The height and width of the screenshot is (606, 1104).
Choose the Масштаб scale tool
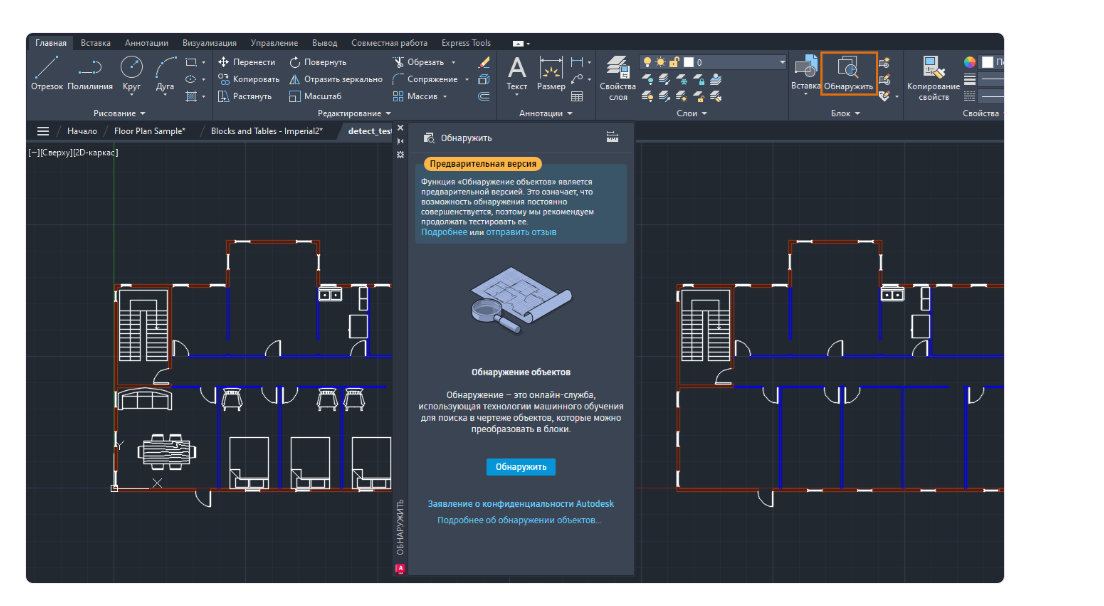(315, 96)
